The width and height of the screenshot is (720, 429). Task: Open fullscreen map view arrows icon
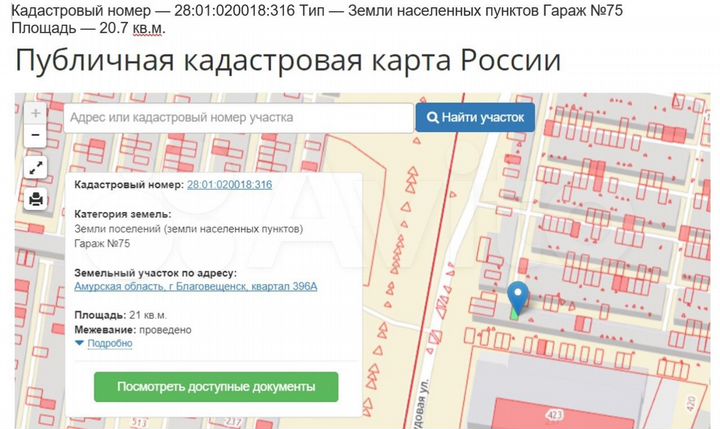tap(35, 168)
